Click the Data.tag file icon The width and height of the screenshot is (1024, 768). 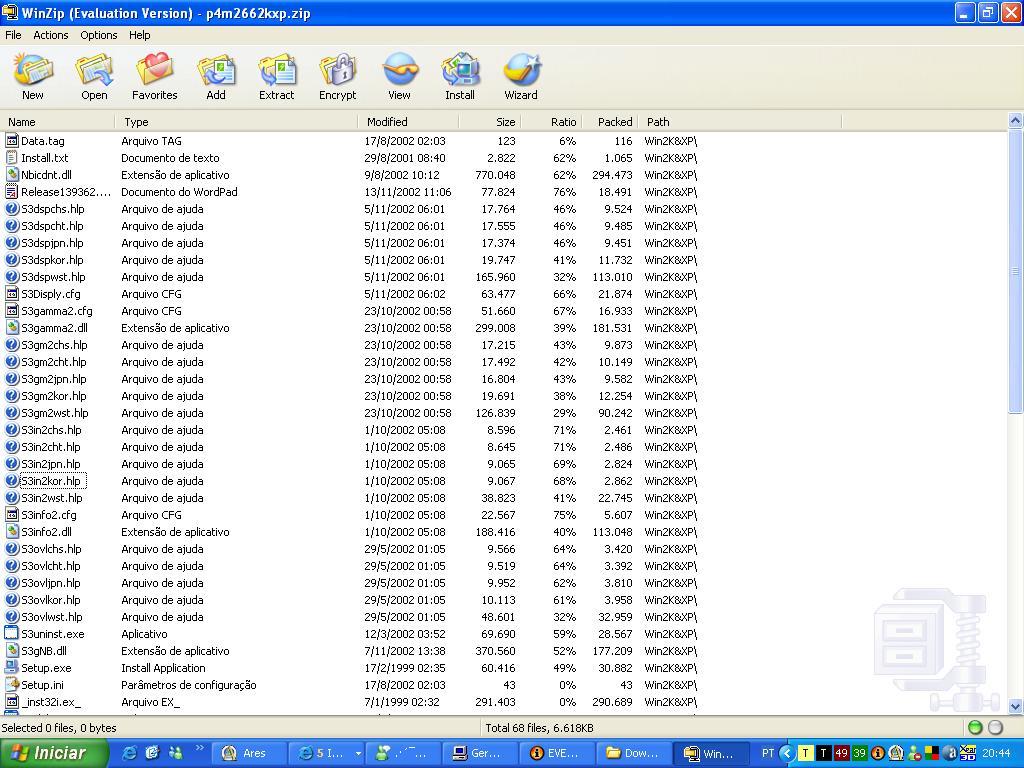pos(12,140)
